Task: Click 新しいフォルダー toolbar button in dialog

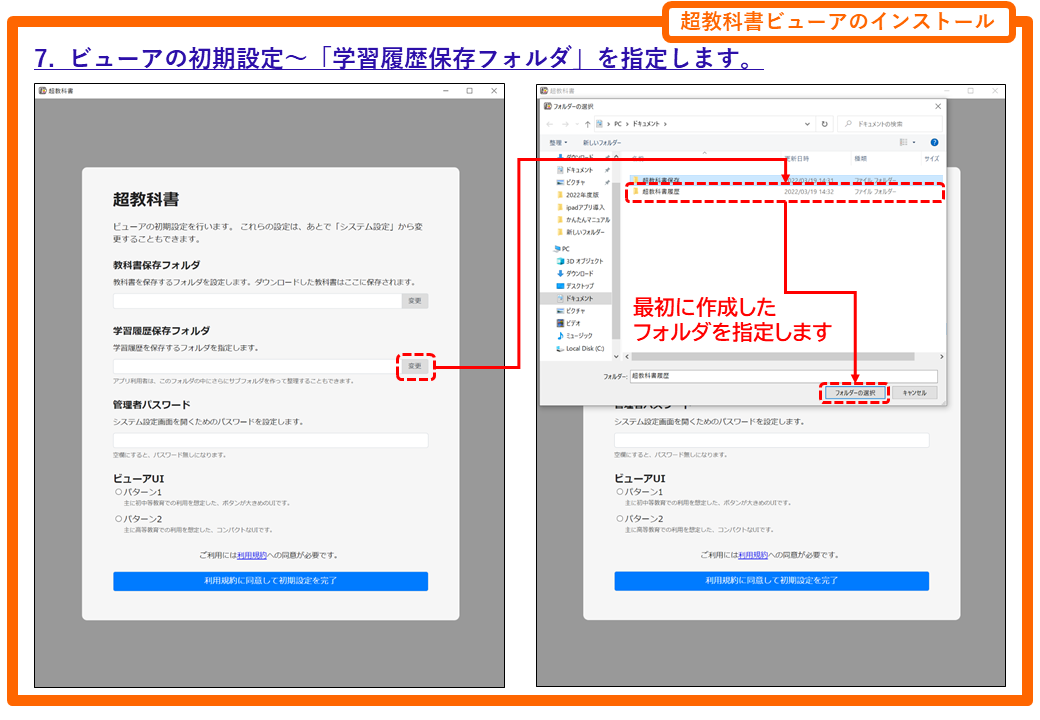Action: [x=602, y=143]
